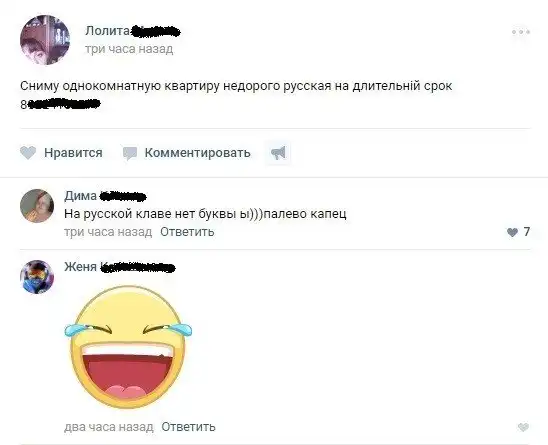This screenshot has width=548, height=445.
Task: Open Дима's commenter avatar
Action: (x=37, y=206)
